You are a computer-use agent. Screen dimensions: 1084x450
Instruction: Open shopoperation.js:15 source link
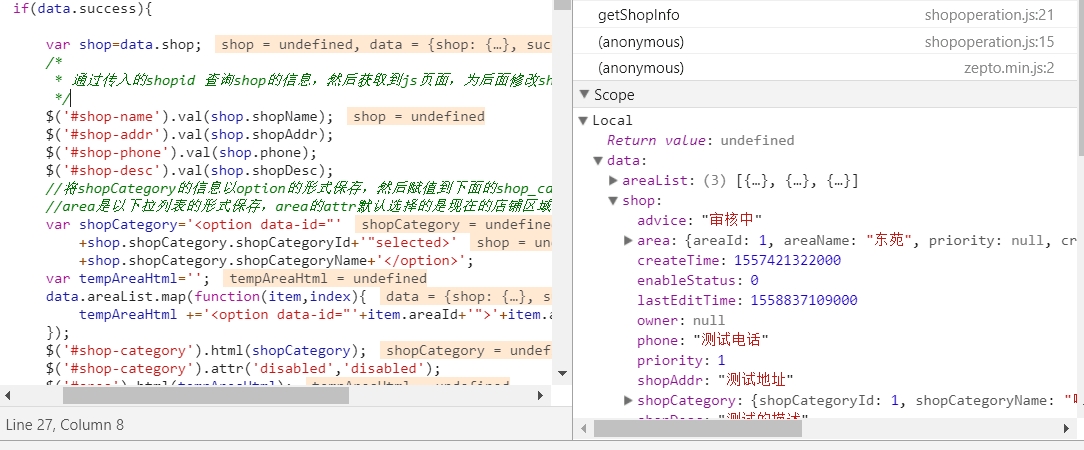coord(989,42)
